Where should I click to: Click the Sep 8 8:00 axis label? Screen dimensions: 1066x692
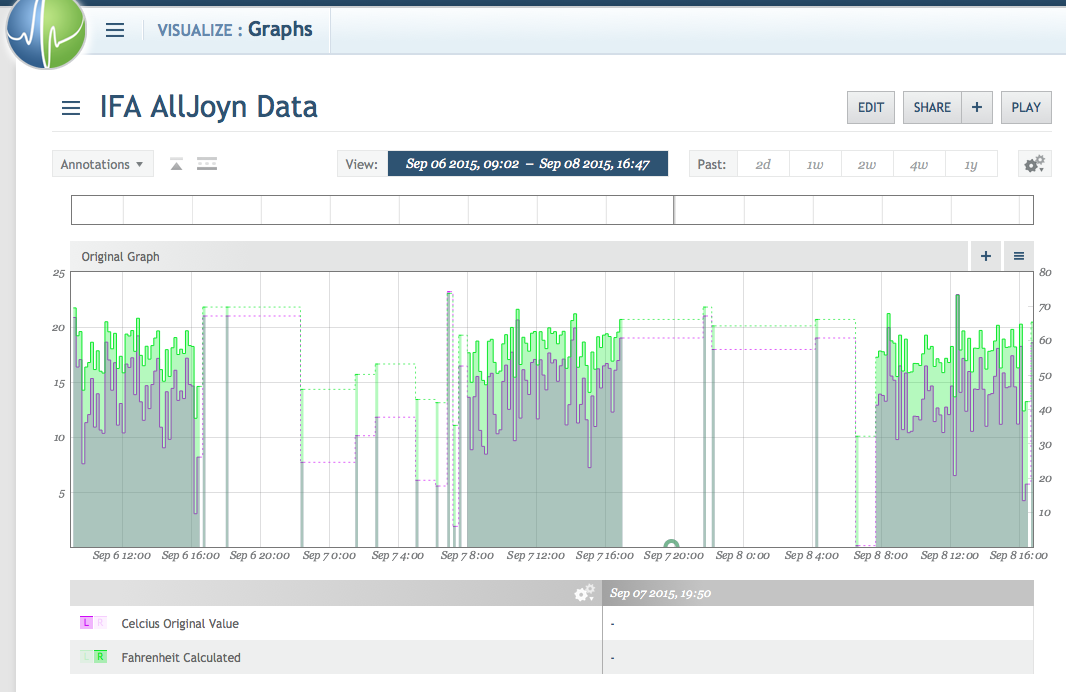pos(881,555)
